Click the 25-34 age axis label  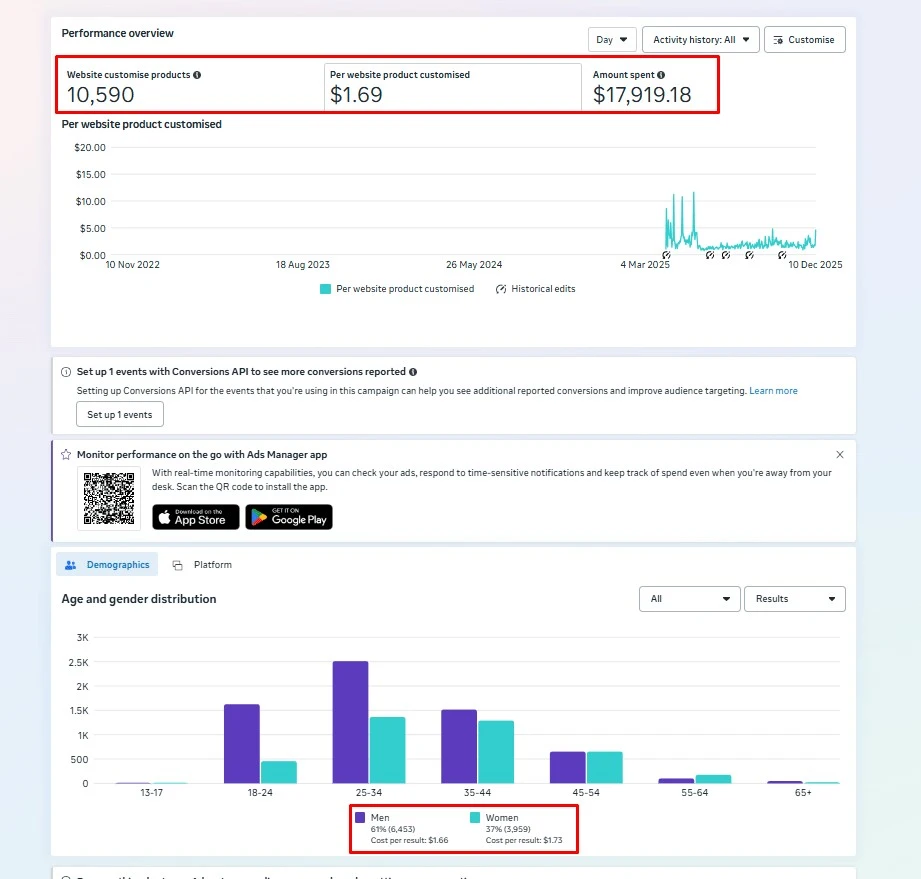click(x=369, y=793)
